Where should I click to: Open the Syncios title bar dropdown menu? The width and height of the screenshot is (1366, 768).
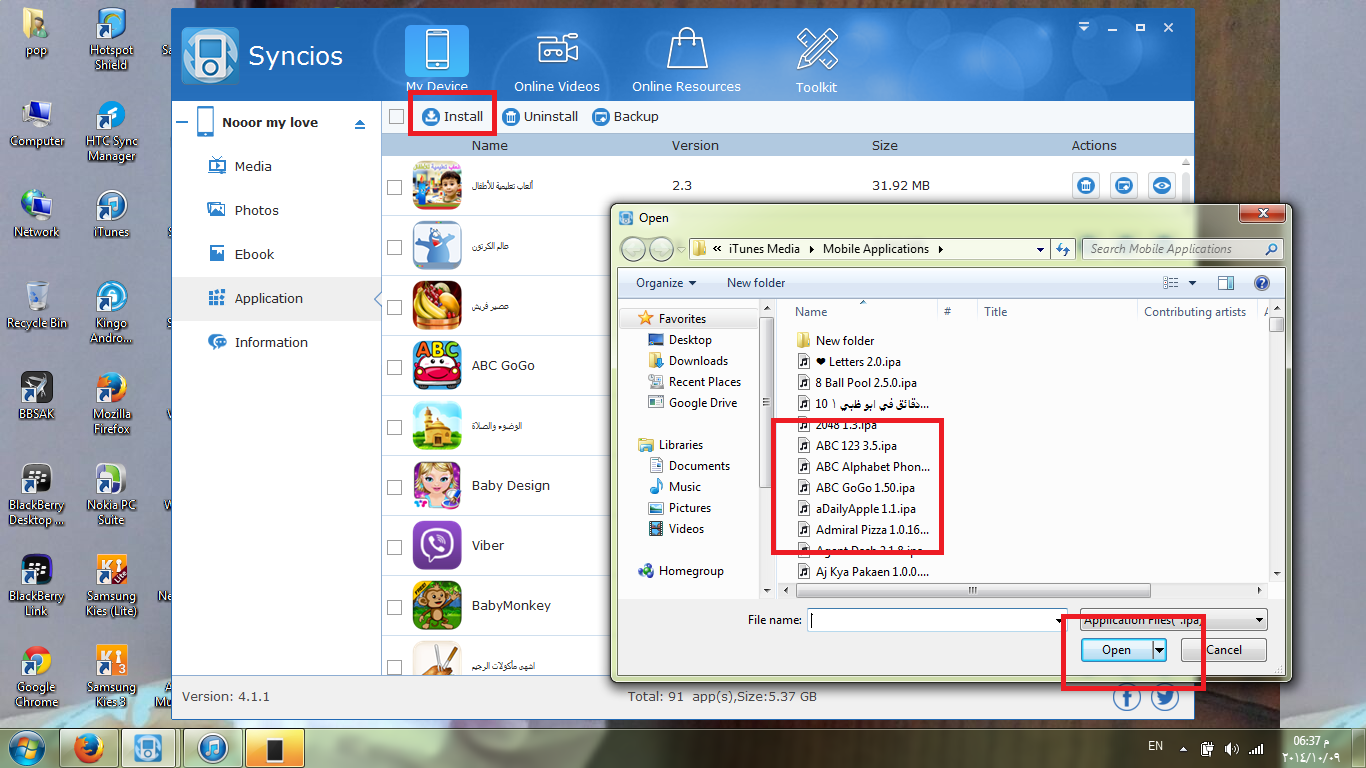[x=1086, y=29]
